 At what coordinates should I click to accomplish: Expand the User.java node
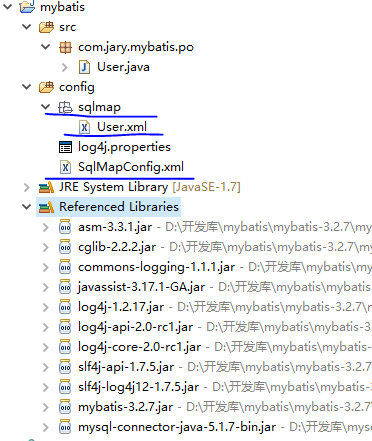pyautogui.click(x=65, y=67)
